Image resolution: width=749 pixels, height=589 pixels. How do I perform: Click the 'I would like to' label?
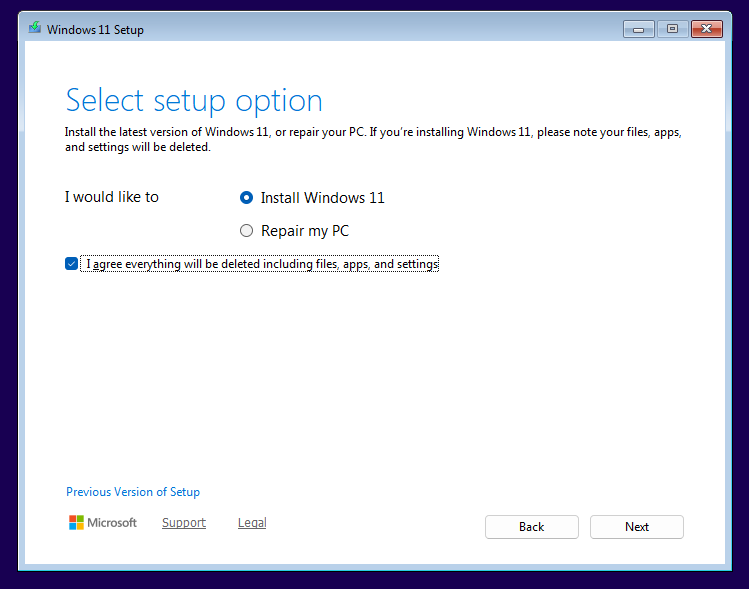coord(112,197)
